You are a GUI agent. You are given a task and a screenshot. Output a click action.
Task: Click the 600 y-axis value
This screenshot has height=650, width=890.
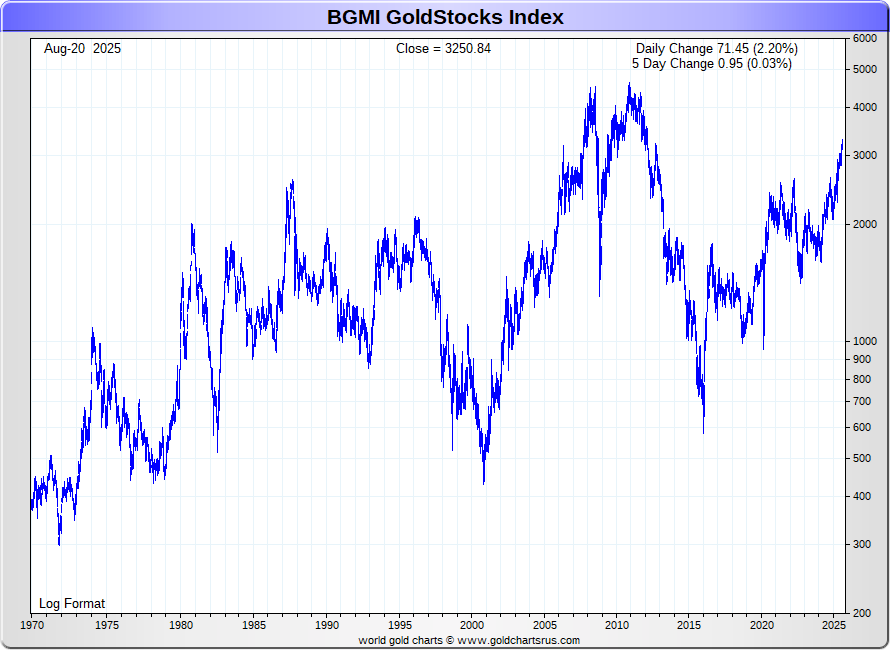pyautogui.click(x=862, y=427)
